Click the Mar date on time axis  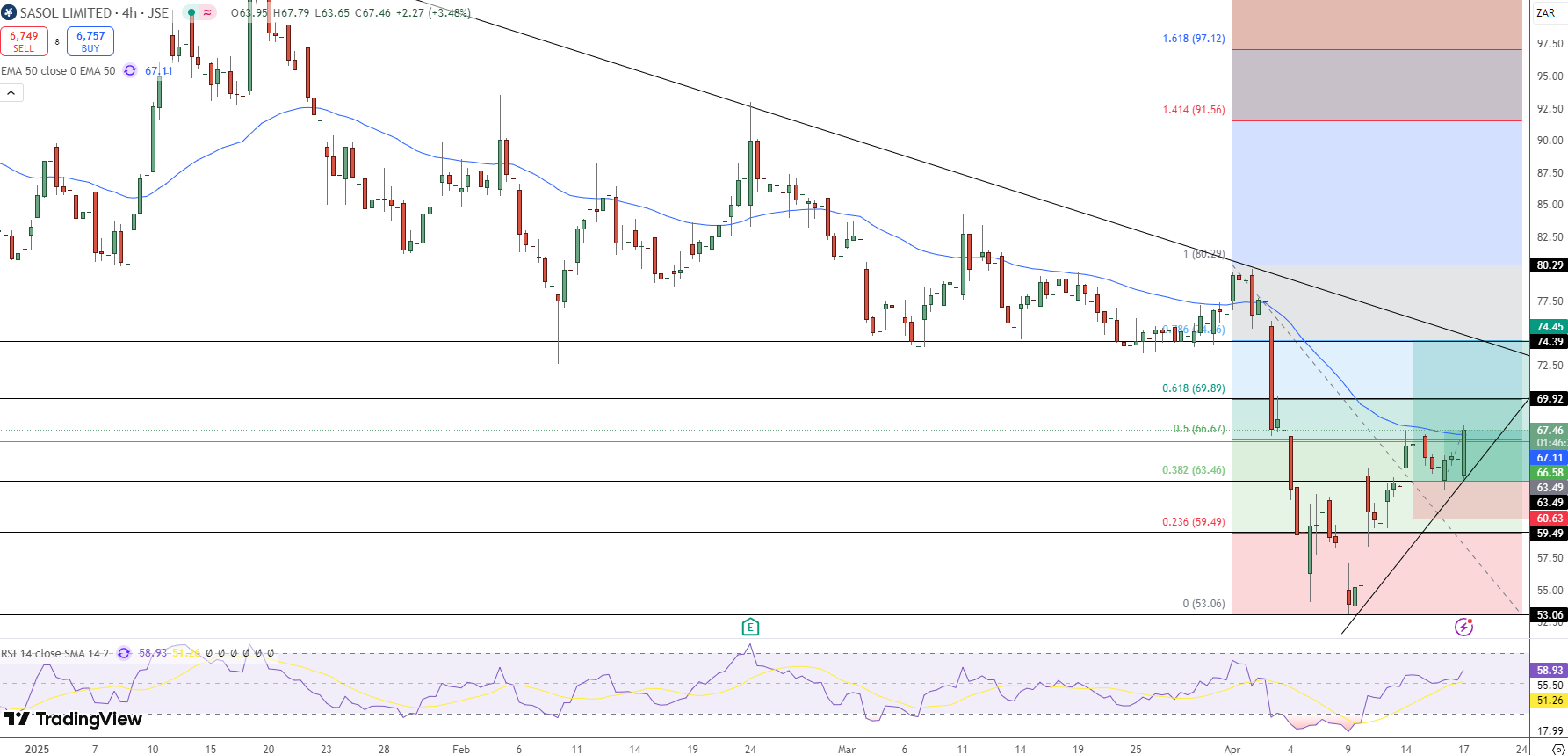pyautogui.click(x=846, y=750)
